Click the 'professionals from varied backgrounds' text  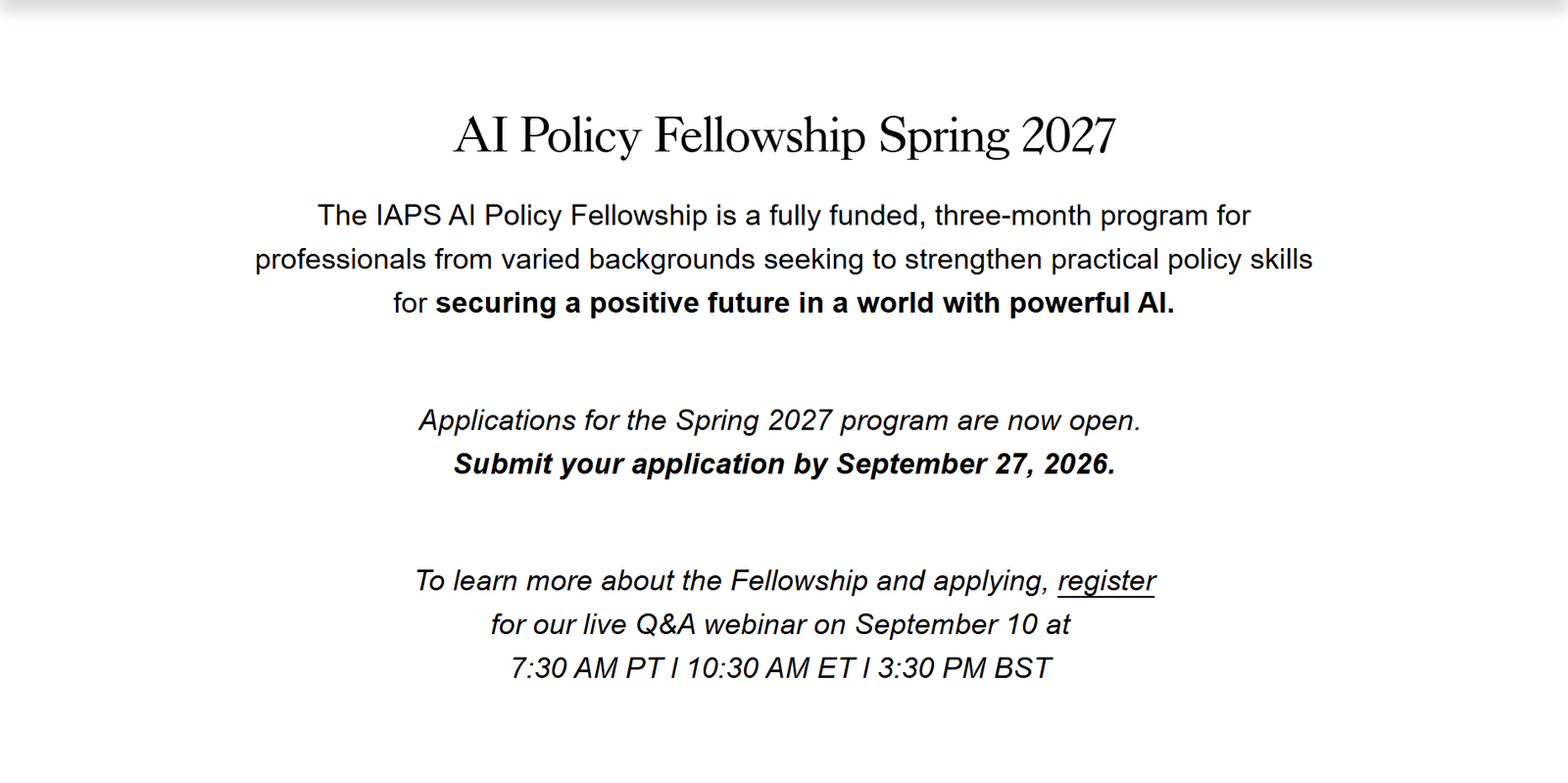click(505, 260)
